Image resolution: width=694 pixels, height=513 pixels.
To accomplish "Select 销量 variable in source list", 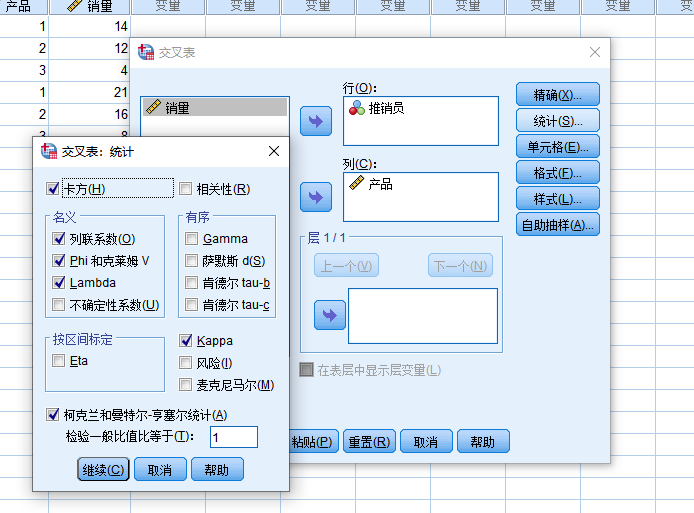I will [215, 108].
